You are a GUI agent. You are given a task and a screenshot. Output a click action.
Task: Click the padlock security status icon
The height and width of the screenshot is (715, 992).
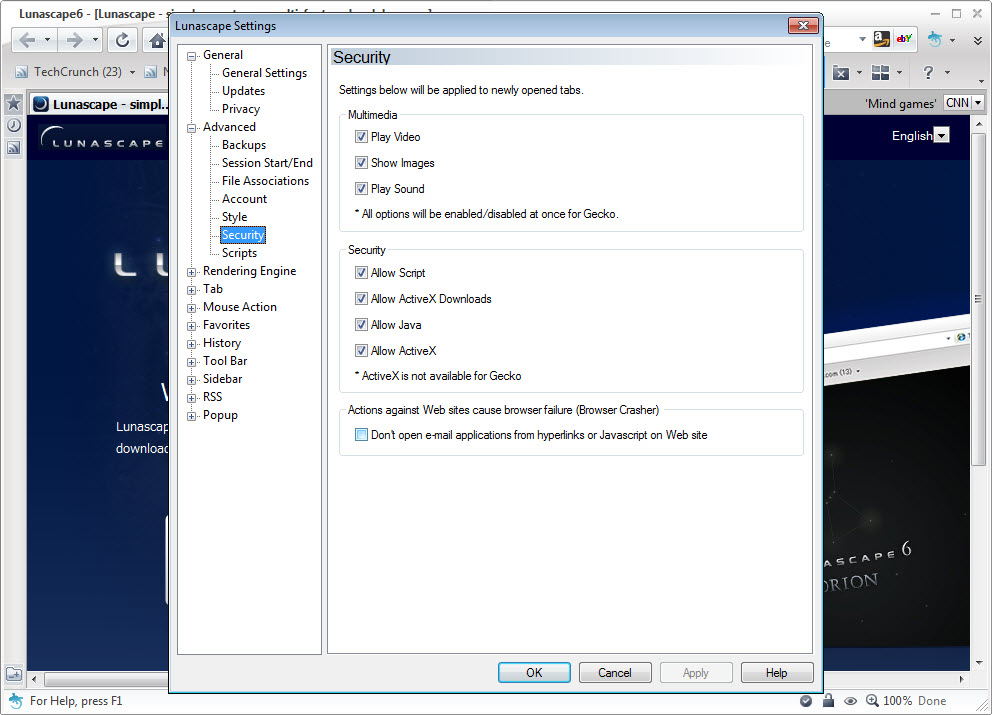tap(828, 700)
